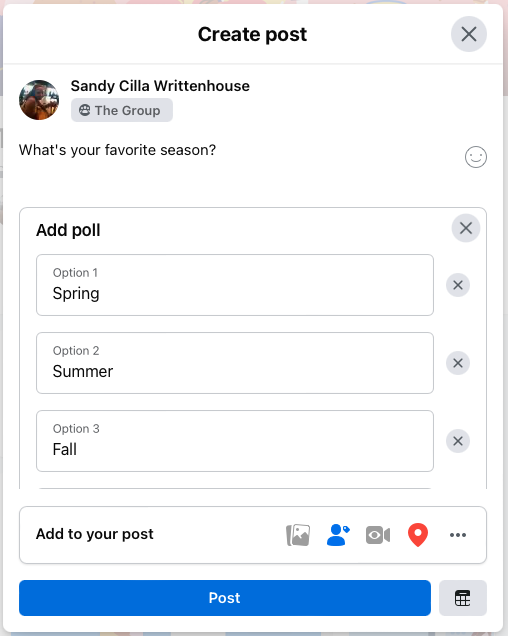508x636 pixels.
Task: Open the emoji picker smiley icon
Action: [x=476, y=157]
